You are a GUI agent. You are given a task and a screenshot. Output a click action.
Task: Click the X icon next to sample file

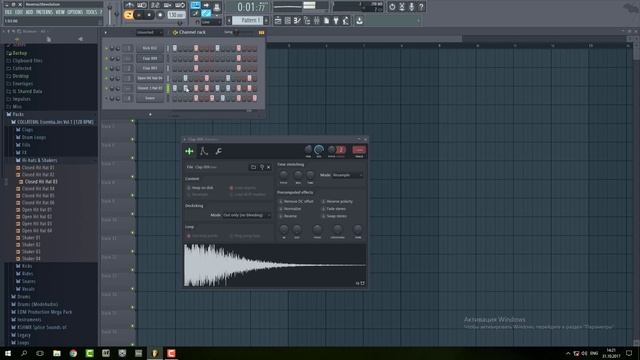(268, 167)
